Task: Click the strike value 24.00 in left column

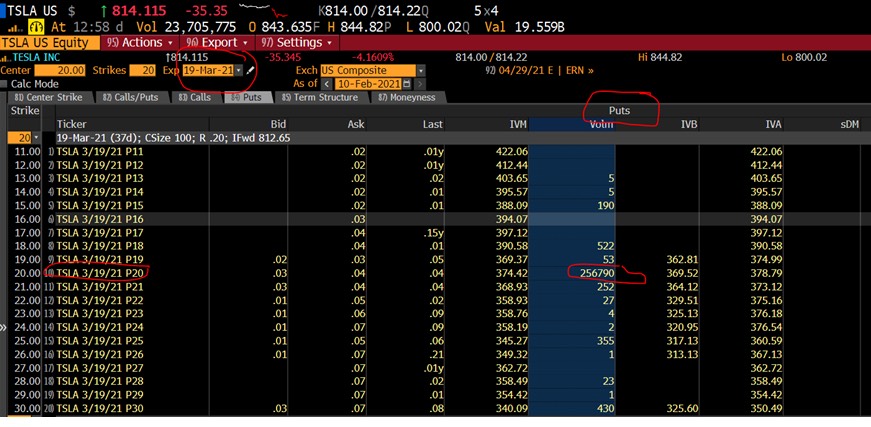Action: tap(27, 328)
